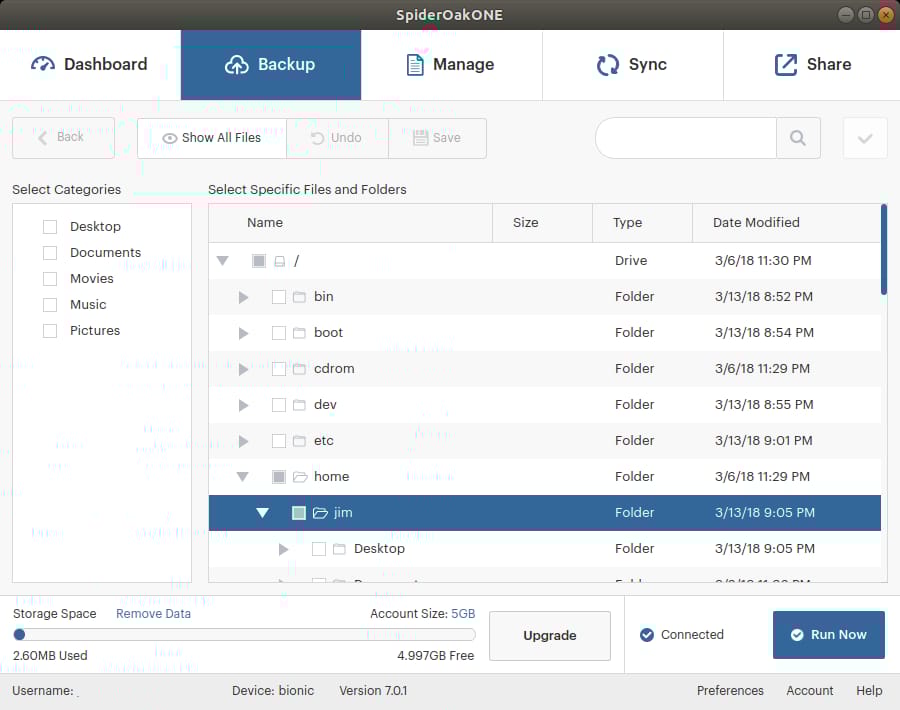Image resolution: width=900 pixels, height=710 pixels.
Task: Open the Manage tab
Action: click(x=451, y=65)
